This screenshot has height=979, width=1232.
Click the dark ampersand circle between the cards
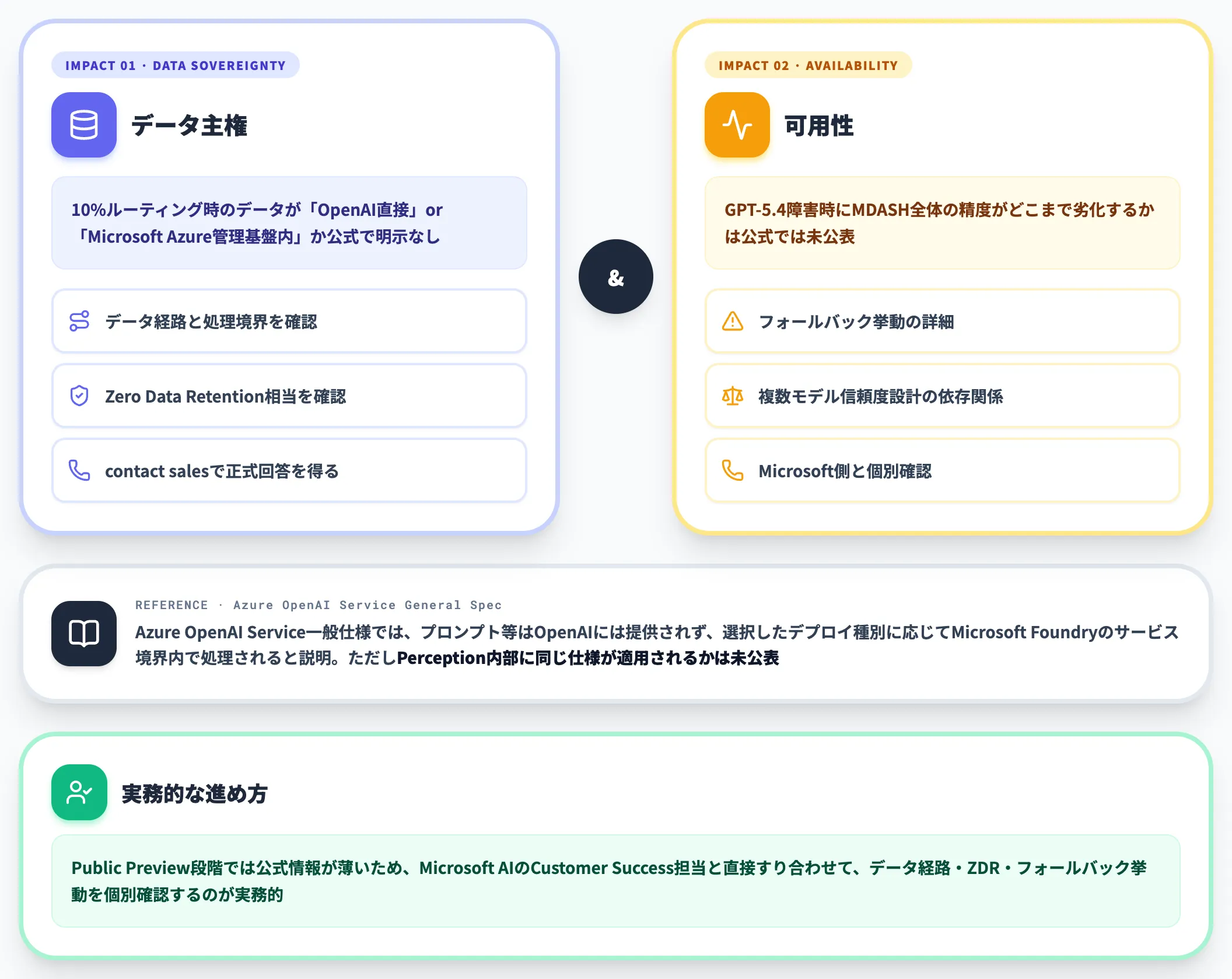coord(616,277)
